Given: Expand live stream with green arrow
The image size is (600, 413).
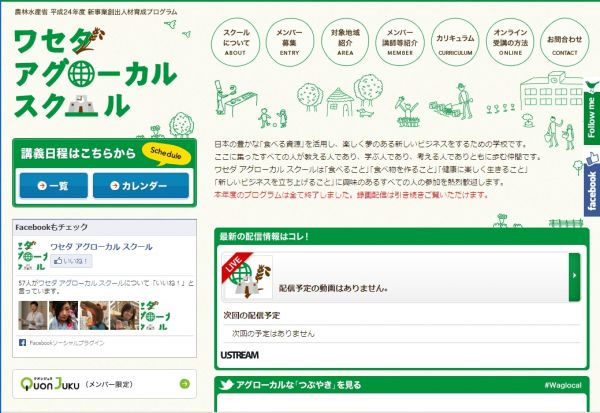Looking at the screenshot, I should [574, 277].
